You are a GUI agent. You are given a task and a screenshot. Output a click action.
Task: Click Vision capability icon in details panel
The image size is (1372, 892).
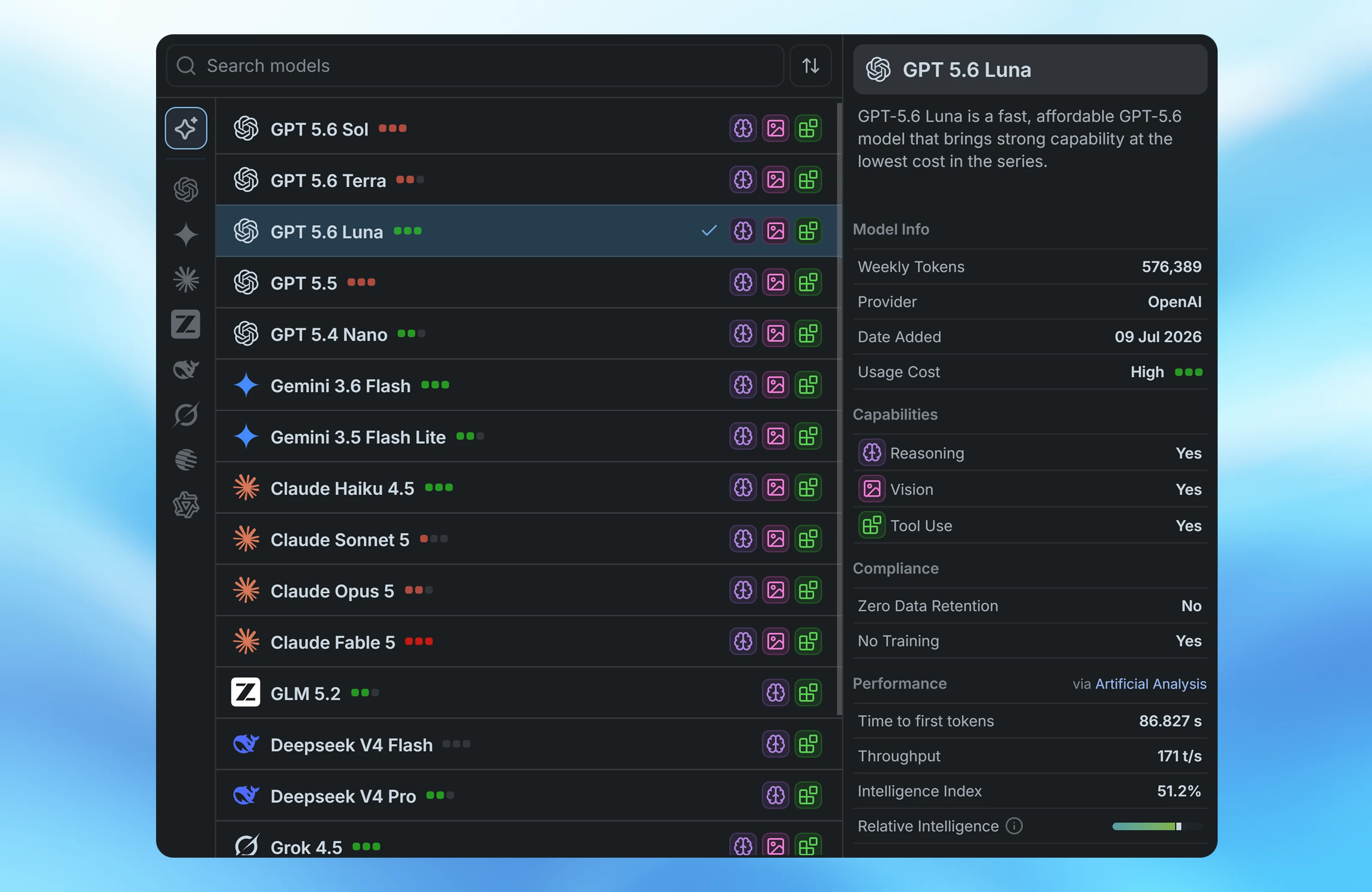pos(872,489)
